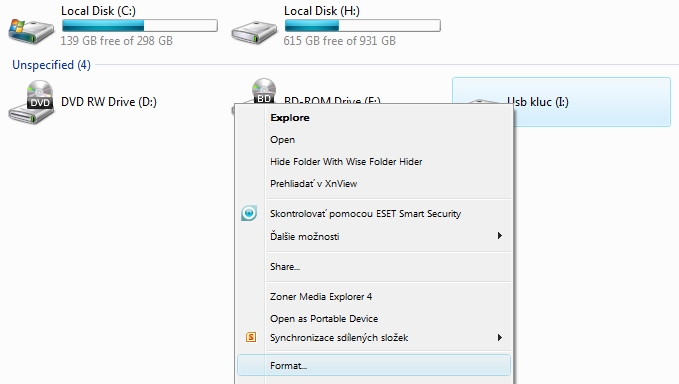Click the orange Synchronizace sdílených složek icon
Viewport: 679px width, 384px height.
click(x=251, y=337)
